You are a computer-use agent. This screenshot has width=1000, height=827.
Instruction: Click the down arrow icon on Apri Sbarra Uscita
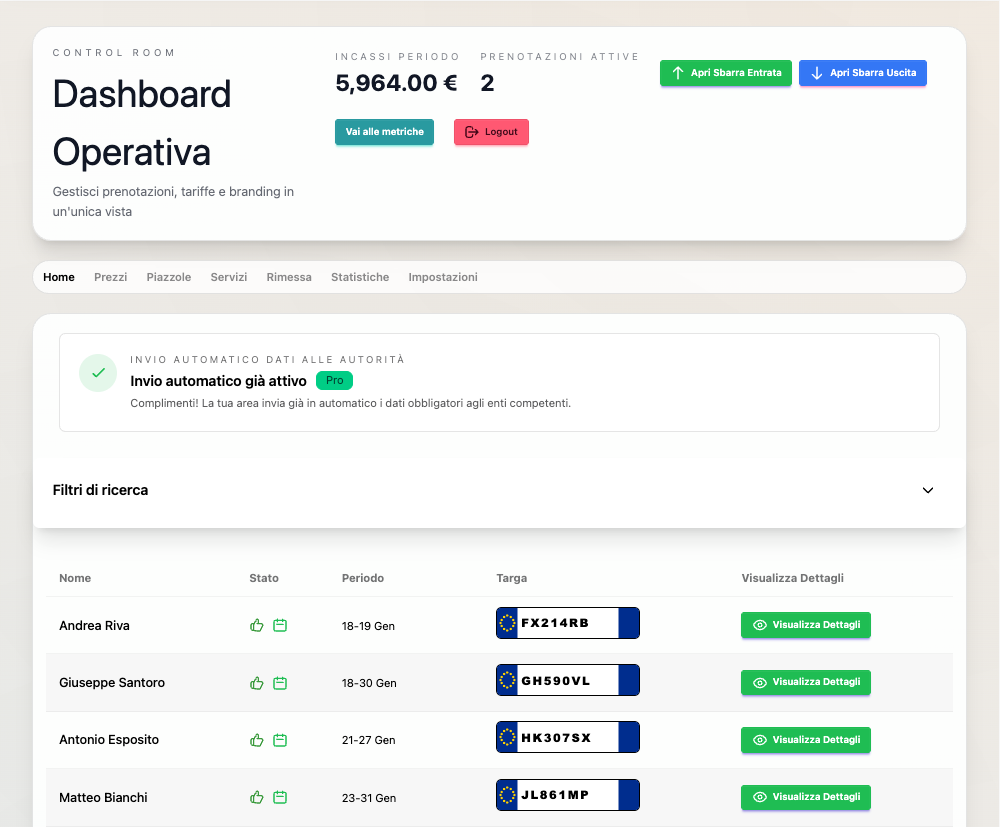pyautogui.click(x=817, y=72)
